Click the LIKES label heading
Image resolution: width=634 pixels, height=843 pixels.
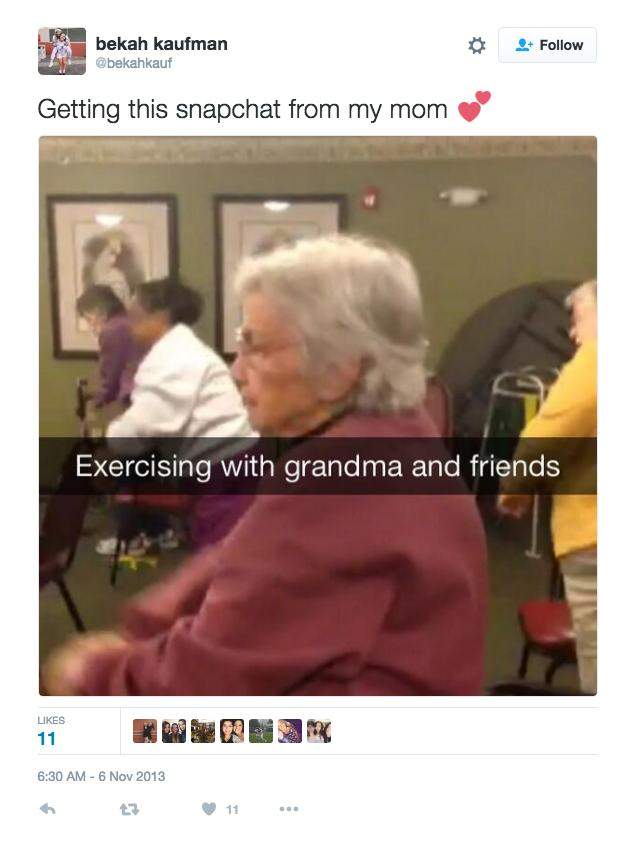click(51, 720)
